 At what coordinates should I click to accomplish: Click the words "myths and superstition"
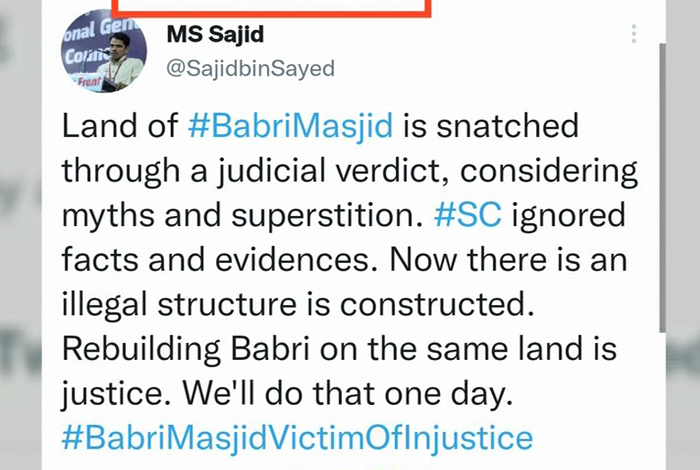point(242,216)
